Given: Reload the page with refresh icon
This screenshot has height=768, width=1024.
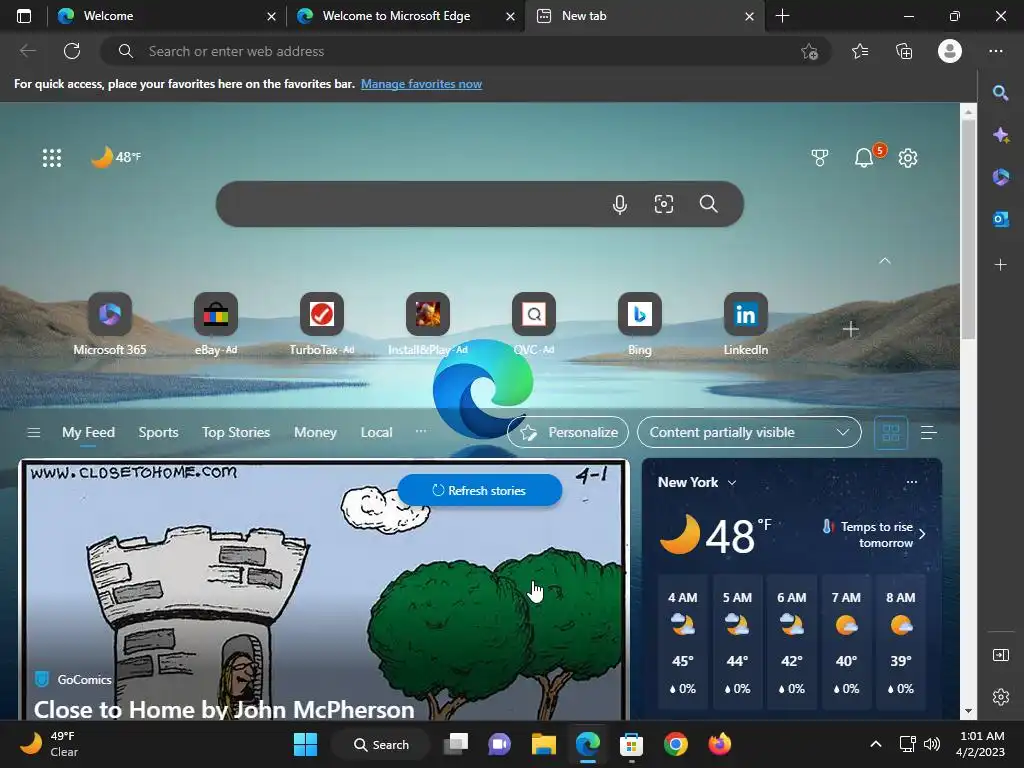Looking at the screenshot, I should coord(72,51).
